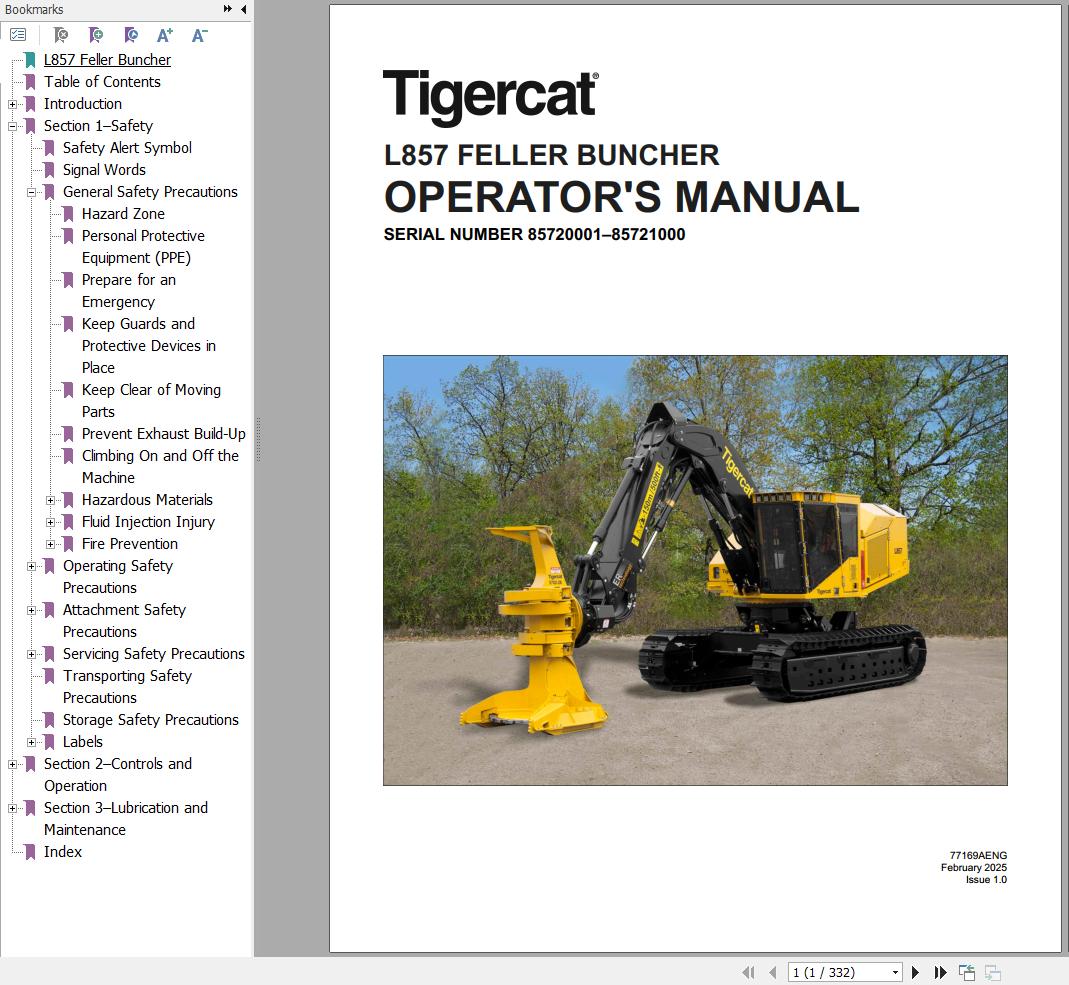Expand the Fire Prevention bookmark node
Viewport: 1069px width, 985px height.
coord(51,544)
